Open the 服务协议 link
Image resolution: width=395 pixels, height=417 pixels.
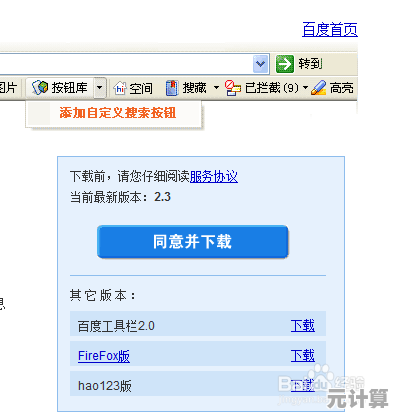click(214, 176)
